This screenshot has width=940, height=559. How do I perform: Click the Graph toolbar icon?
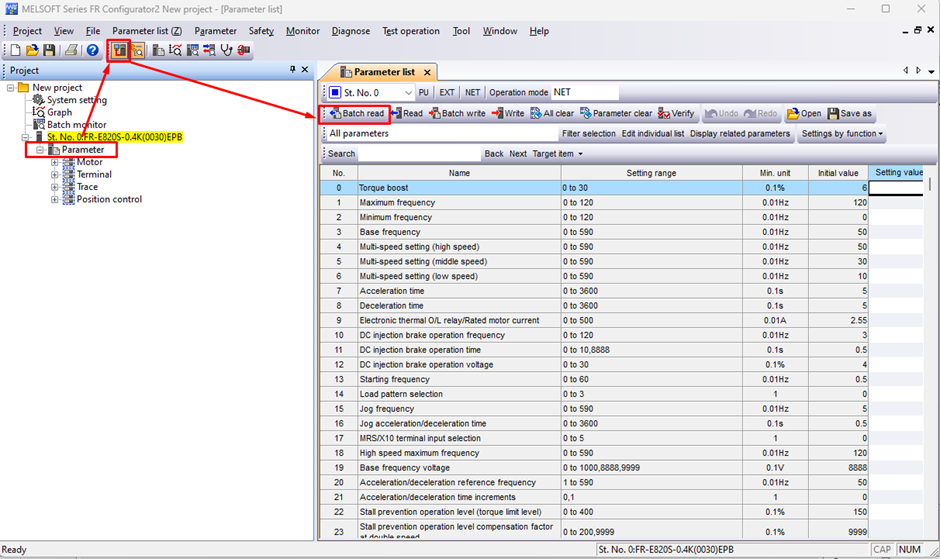[x=175, y=50]
